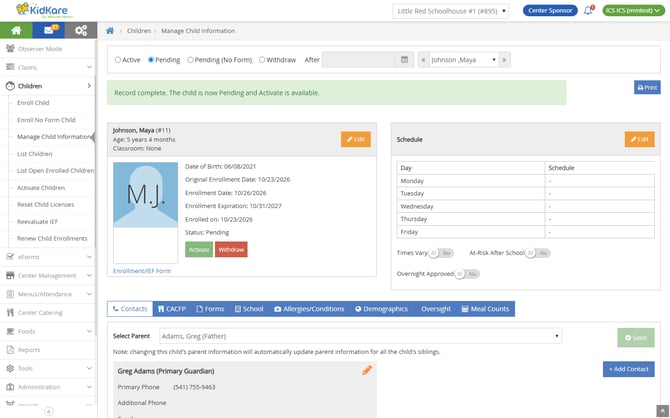The width and height of the screenshot is (670, 418).
Task: Open the messages envelope icon
Action: coord(49,30)
